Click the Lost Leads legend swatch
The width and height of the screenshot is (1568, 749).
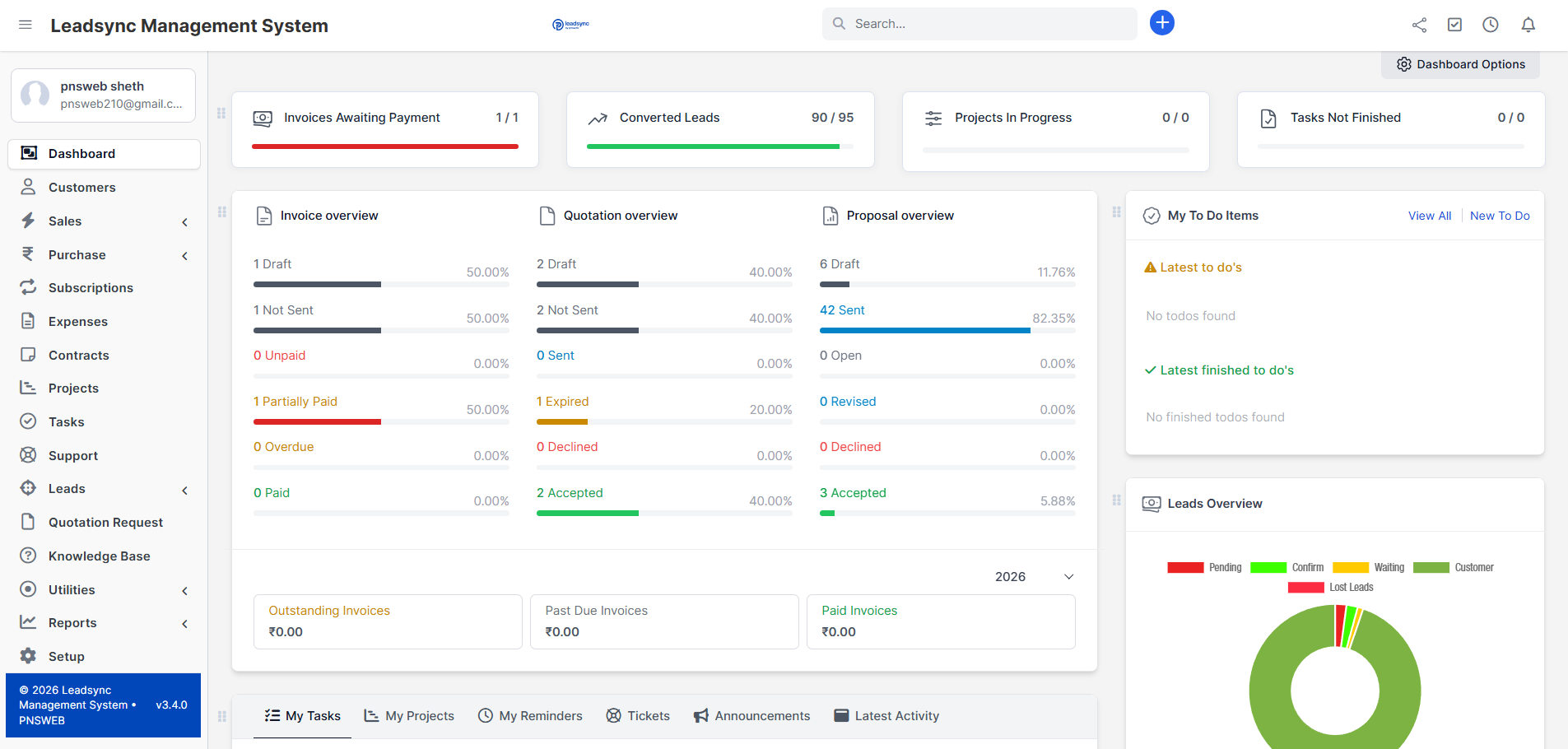[1307, 587]
